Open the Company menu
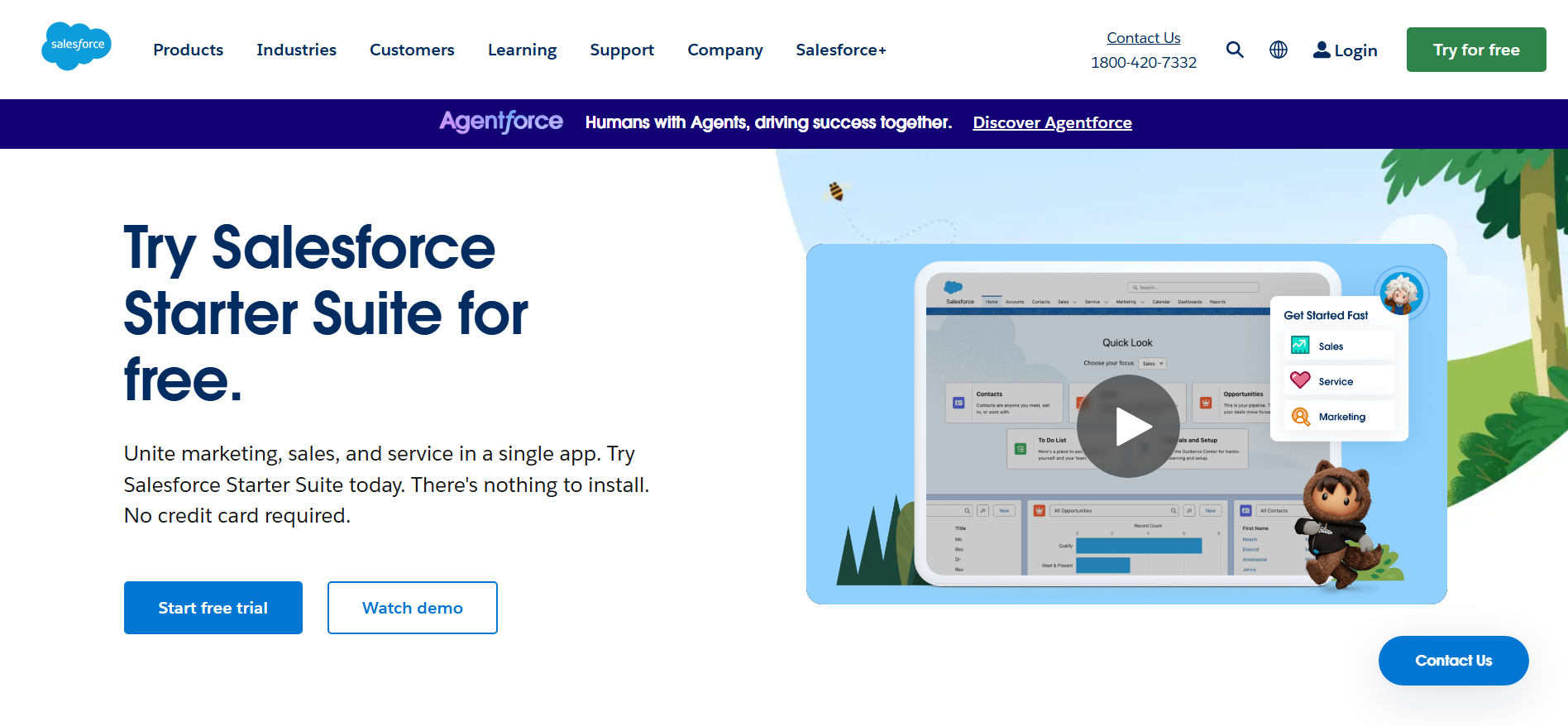Viewport: 1568px width, 726px height. point(725,50)
